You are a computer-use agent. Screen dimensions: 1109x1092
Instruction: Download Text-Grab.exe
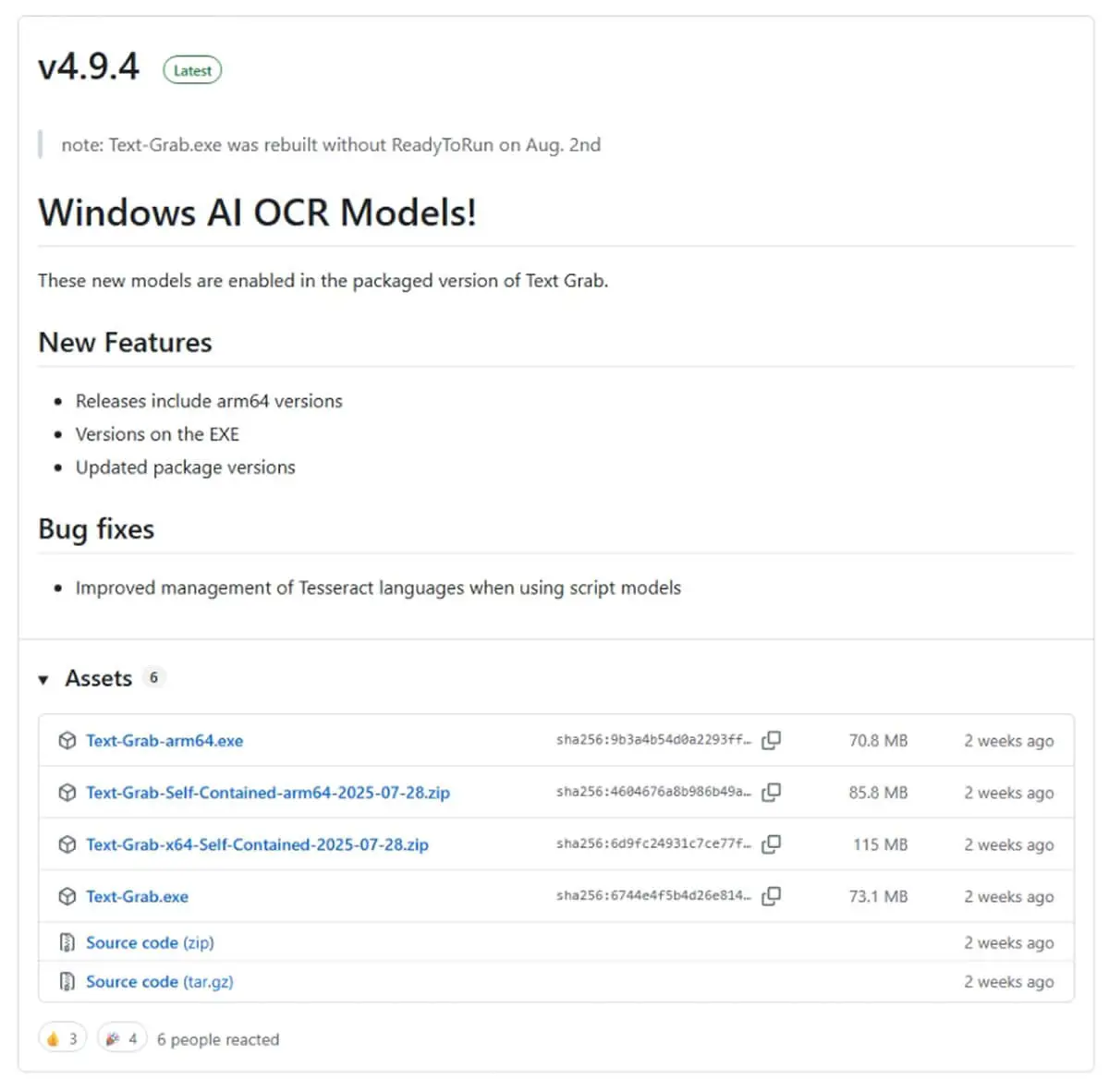pos(137,896)
